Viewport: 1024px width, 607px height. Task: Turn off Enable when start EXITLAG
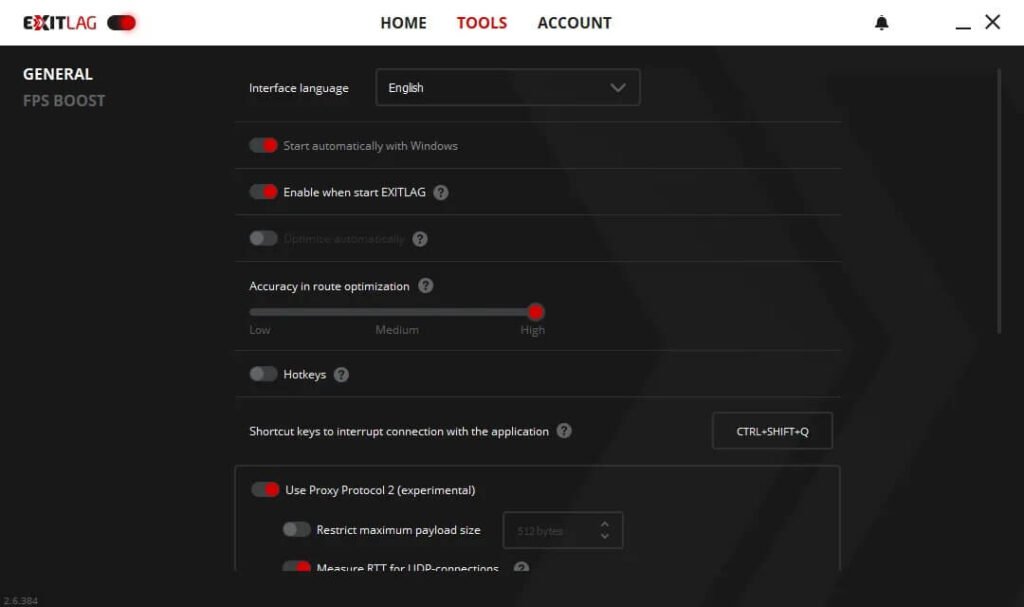pyautogui.click(x=263, y=191)
